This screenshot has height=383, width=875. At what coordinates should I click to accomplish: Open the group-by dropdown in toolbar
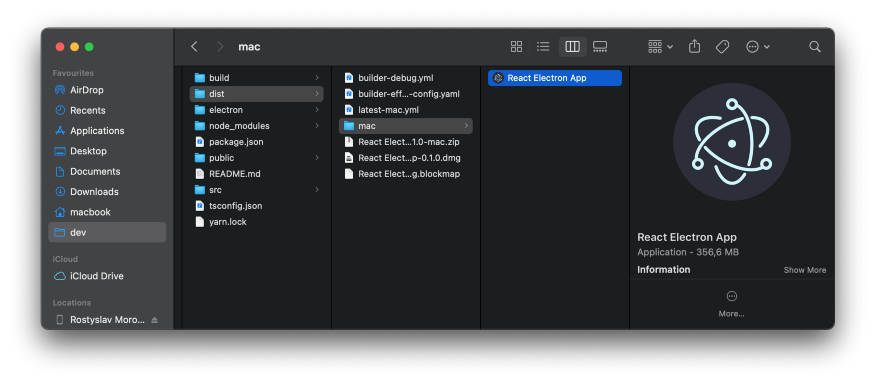[660, 47]
